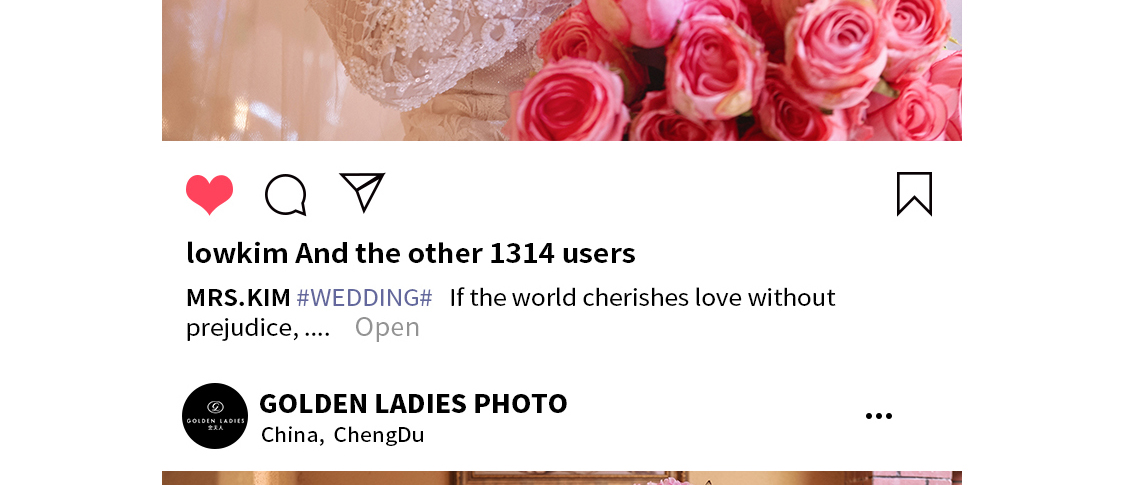Unlike the post with the red heart
Screen dimensions: 1125x485
point(210,194)
